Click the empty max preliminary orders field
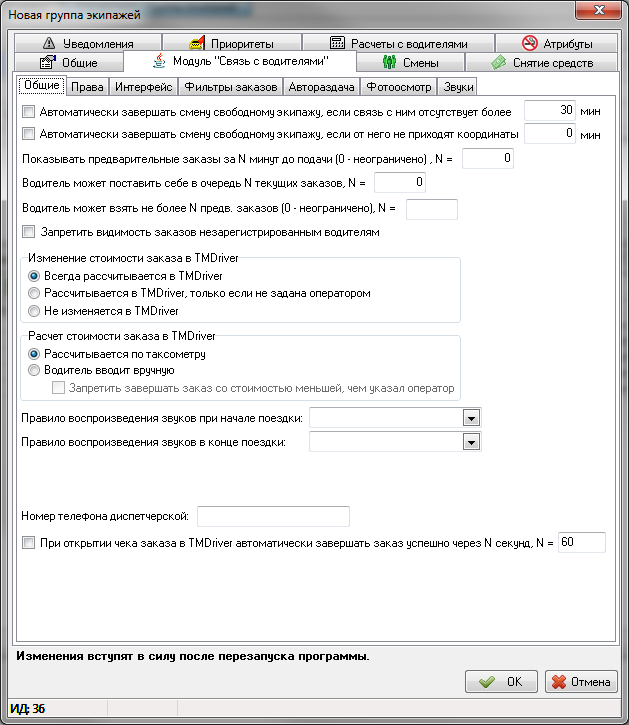629x725 pixels. pos(432,209)
